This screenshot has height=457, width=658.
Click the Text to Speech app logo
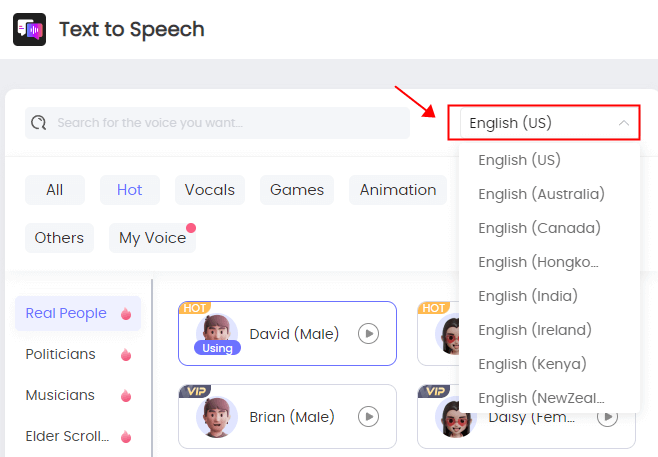click(x=29, y=29)
